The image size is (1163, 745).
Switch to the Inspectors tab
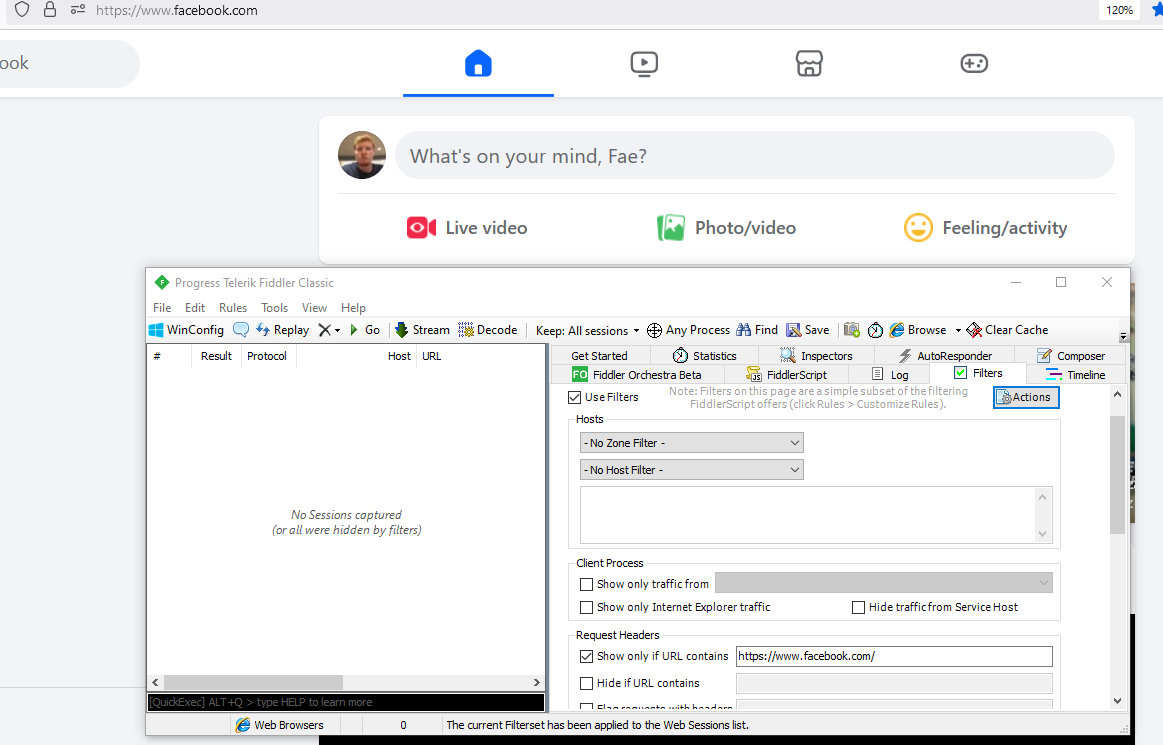click(816, 356)
